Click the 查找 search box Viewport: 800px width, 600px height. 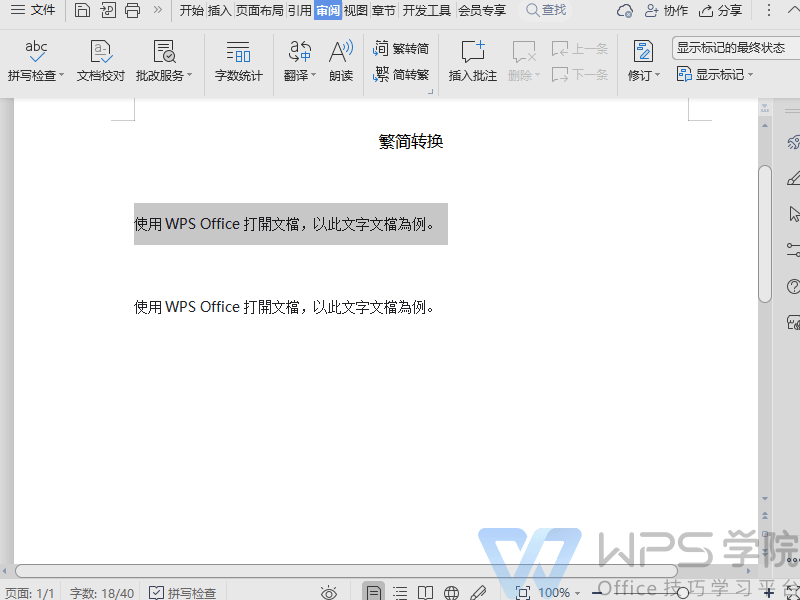click(547, 10)
